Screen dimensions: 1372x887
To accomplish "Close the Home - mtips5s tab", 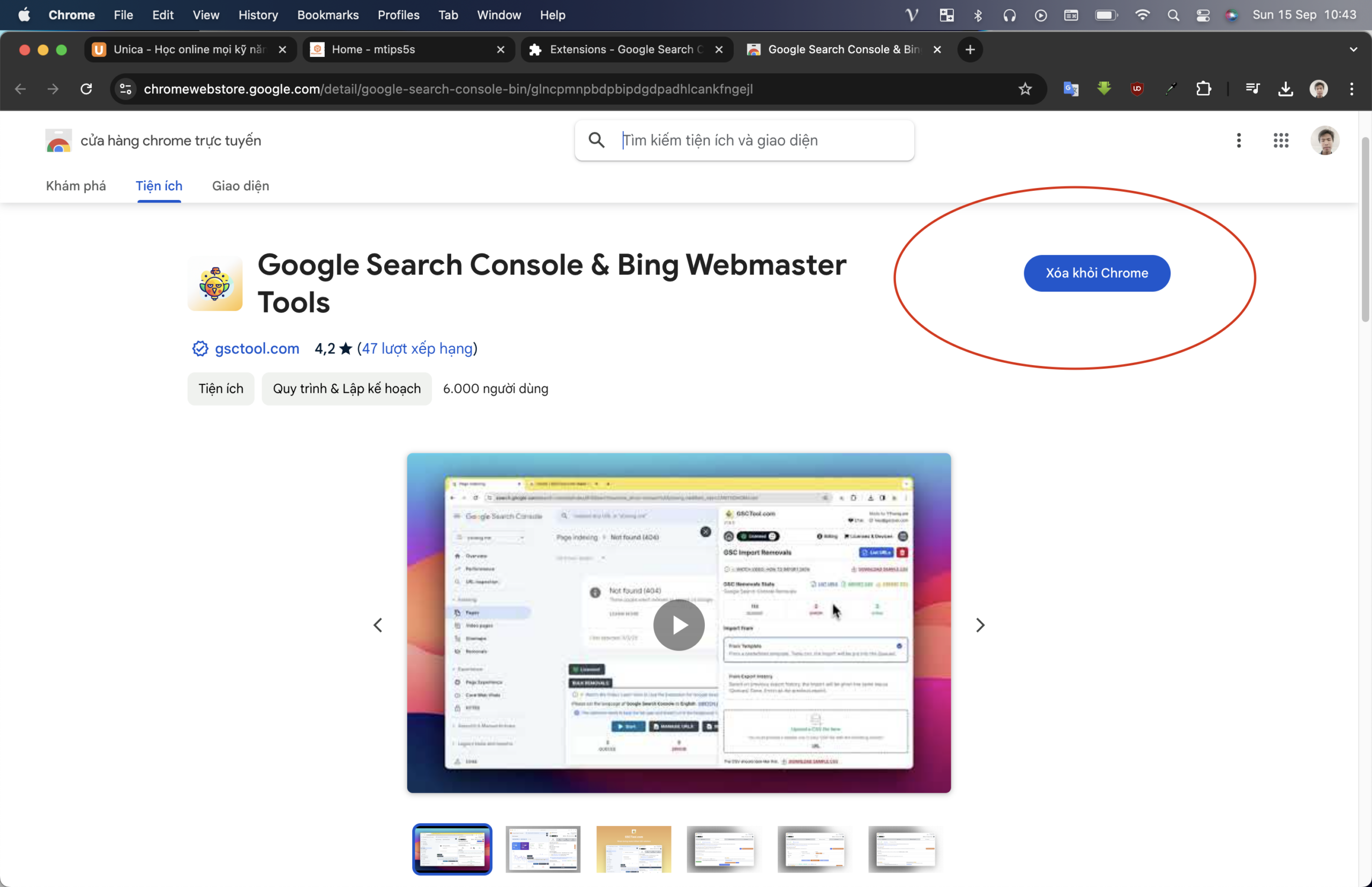I will (x=501, y=49).
